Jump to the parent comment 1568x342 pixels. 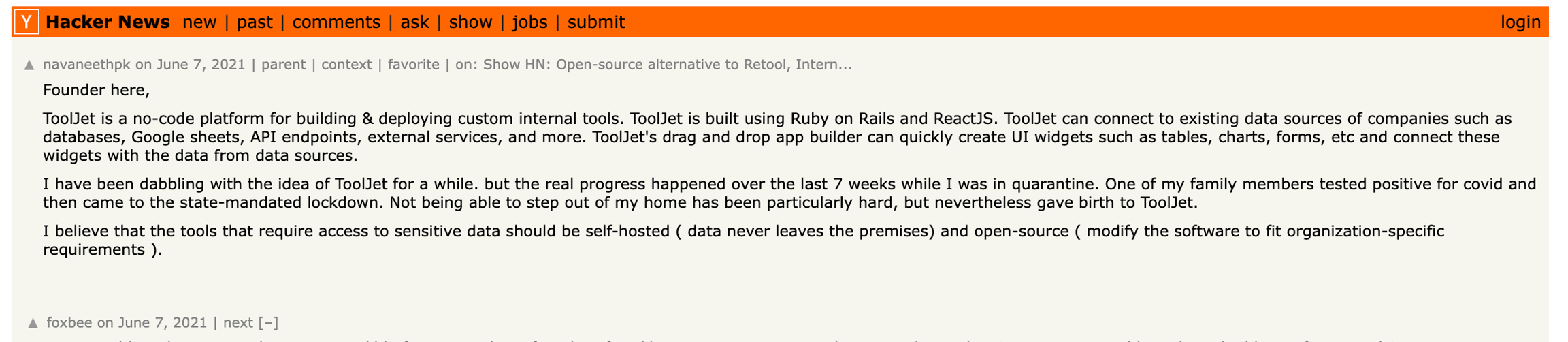[x=283, y=65]
